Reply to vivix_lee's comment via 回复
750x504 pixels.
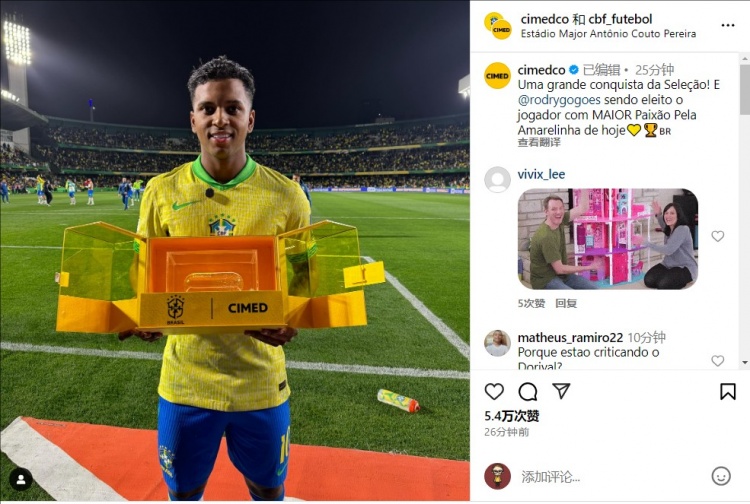coord(566,303)
